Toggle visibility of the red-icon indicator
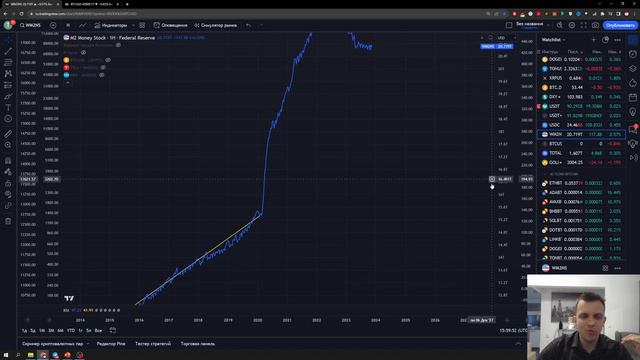 (103, 68)
